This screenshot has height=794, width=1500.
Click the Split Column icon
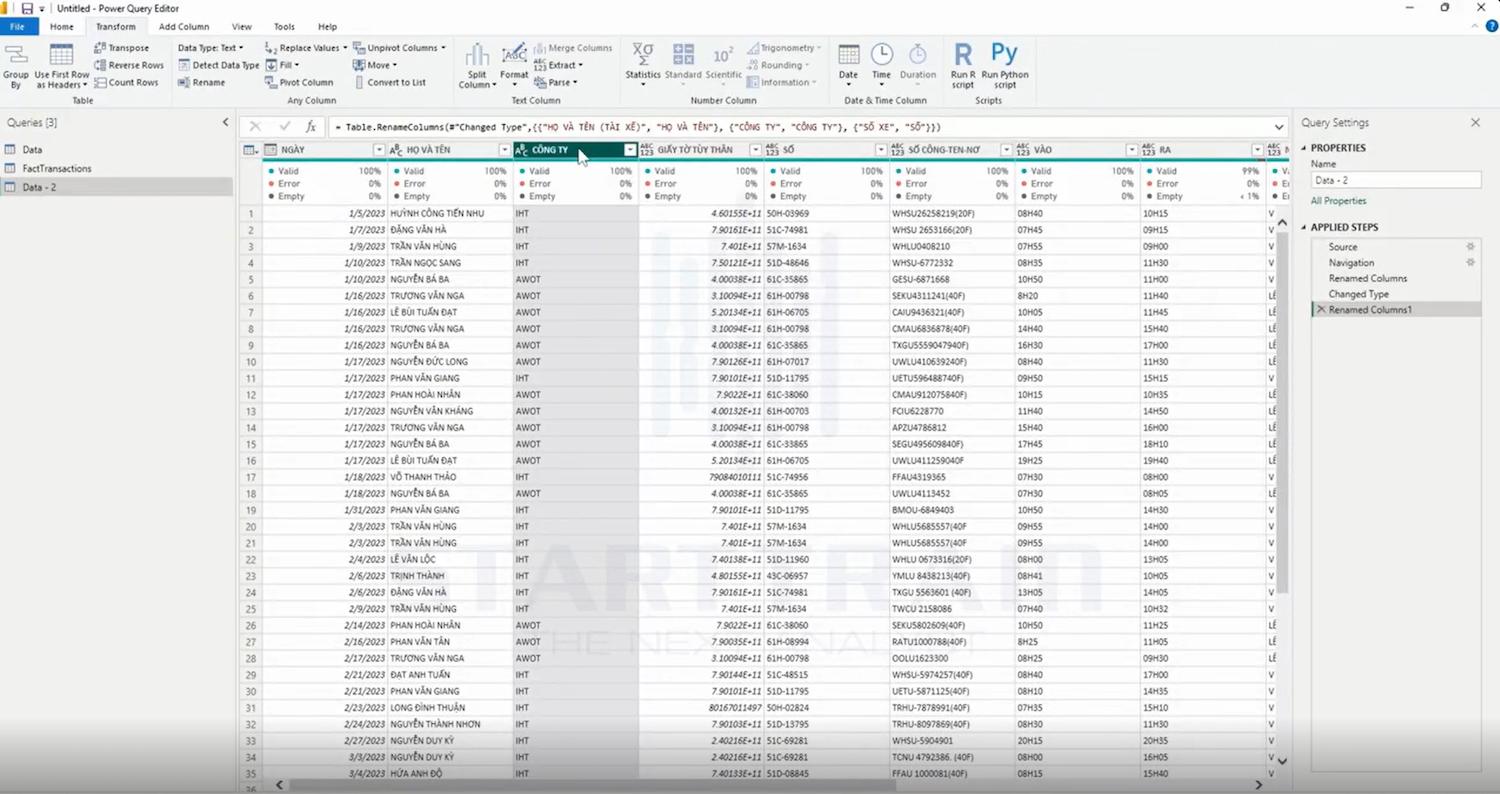pyautogui.click(x=477, y=54)
